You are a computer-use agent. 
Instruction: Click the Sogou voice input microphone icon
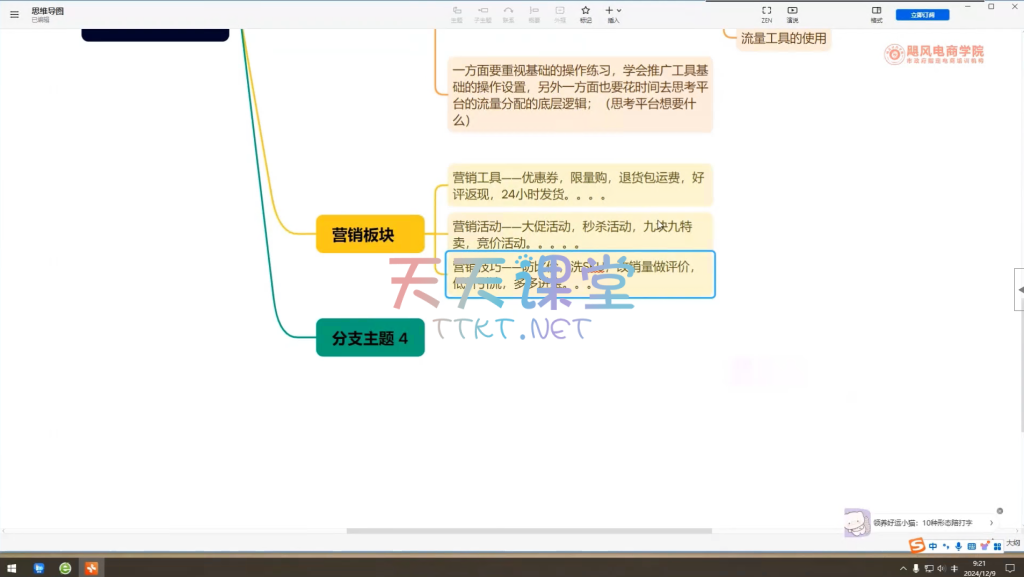(959, 546)
